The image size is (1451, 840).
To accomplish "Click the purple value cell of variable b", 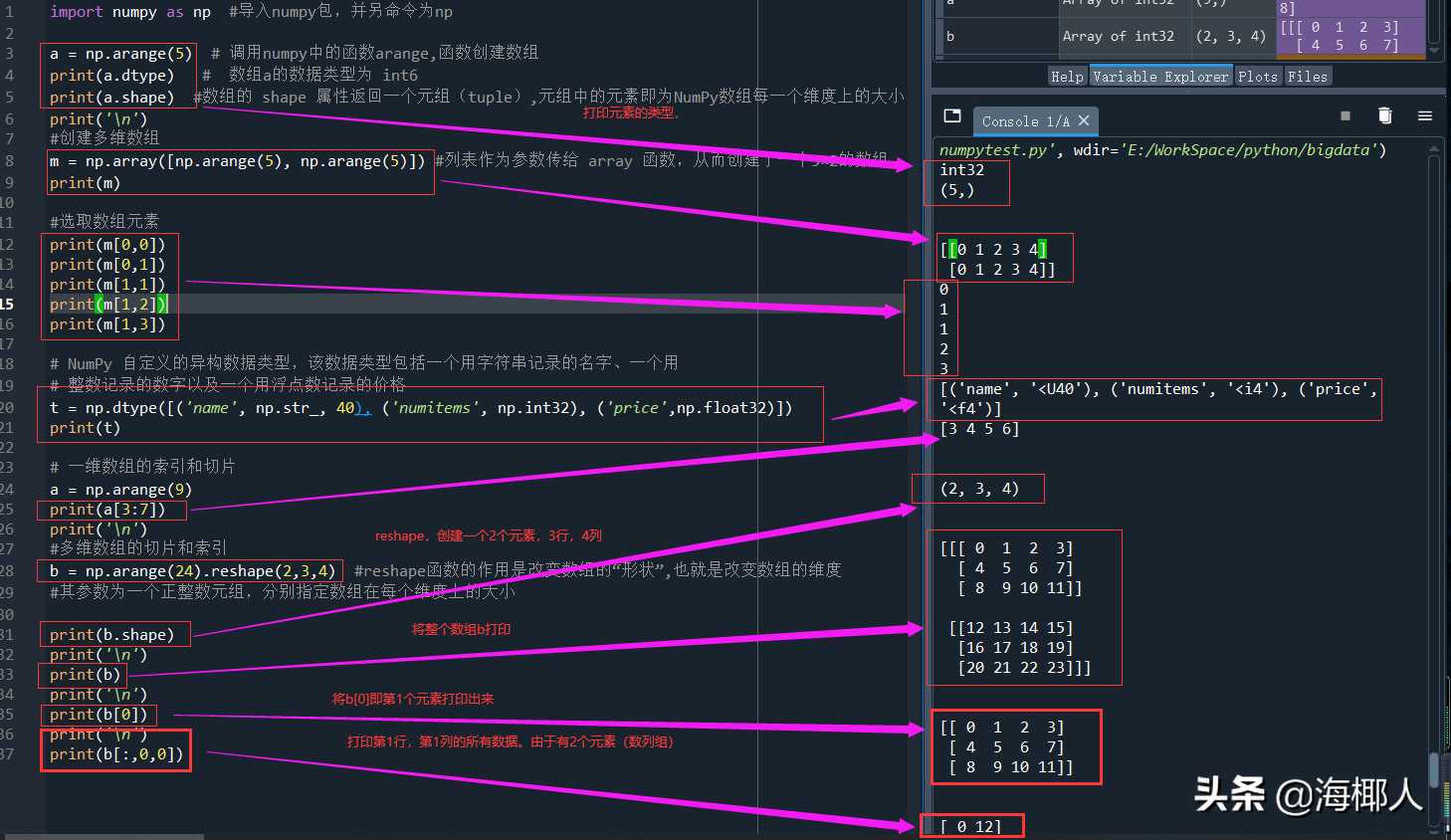I will pos(1351,36).
